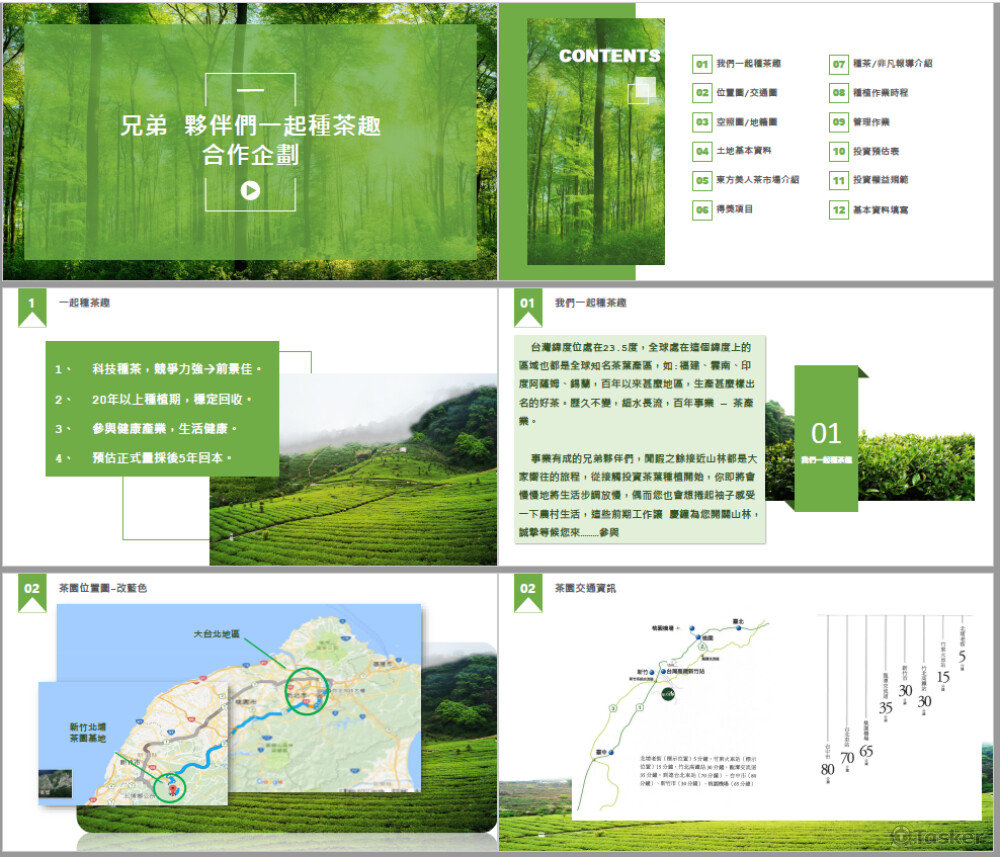
Task: Open contents entry 管理作業
Action: point(871,122)
